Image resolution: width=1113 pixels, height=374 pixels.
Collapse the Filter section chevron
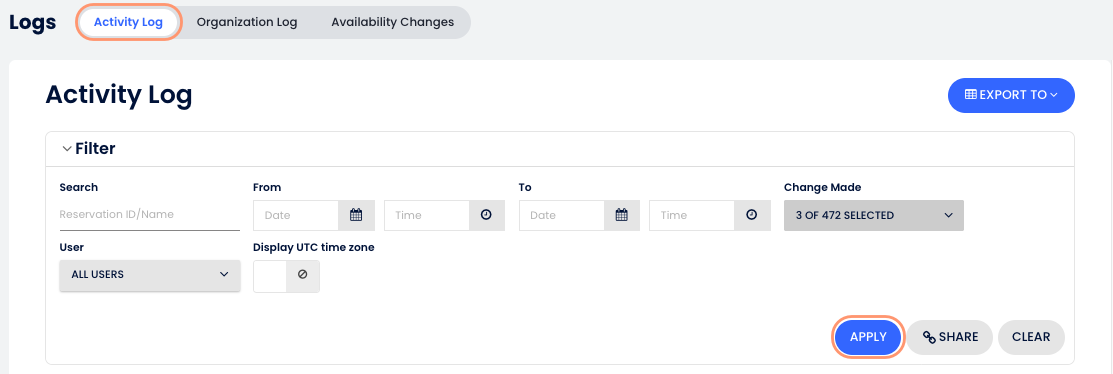67,149
